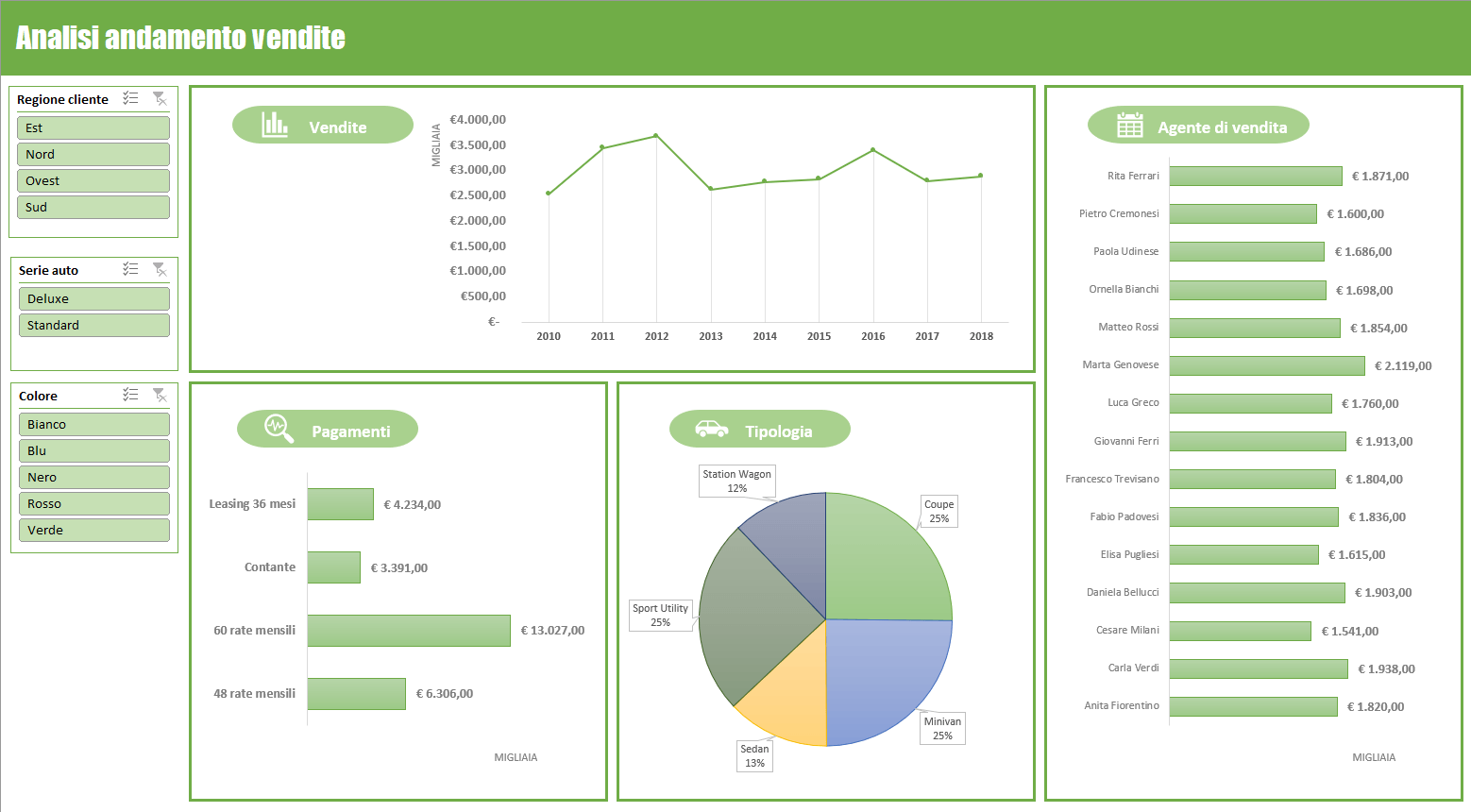The width and height of the screenshot is (1471, 812).
Task: Click the Colore slicer header
Action: pos(38,396)
